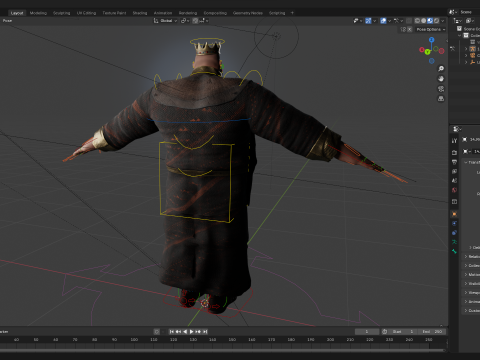Switch to the Modeling workspace tab
Screen dimensions: 480x360
pos(38,13)
